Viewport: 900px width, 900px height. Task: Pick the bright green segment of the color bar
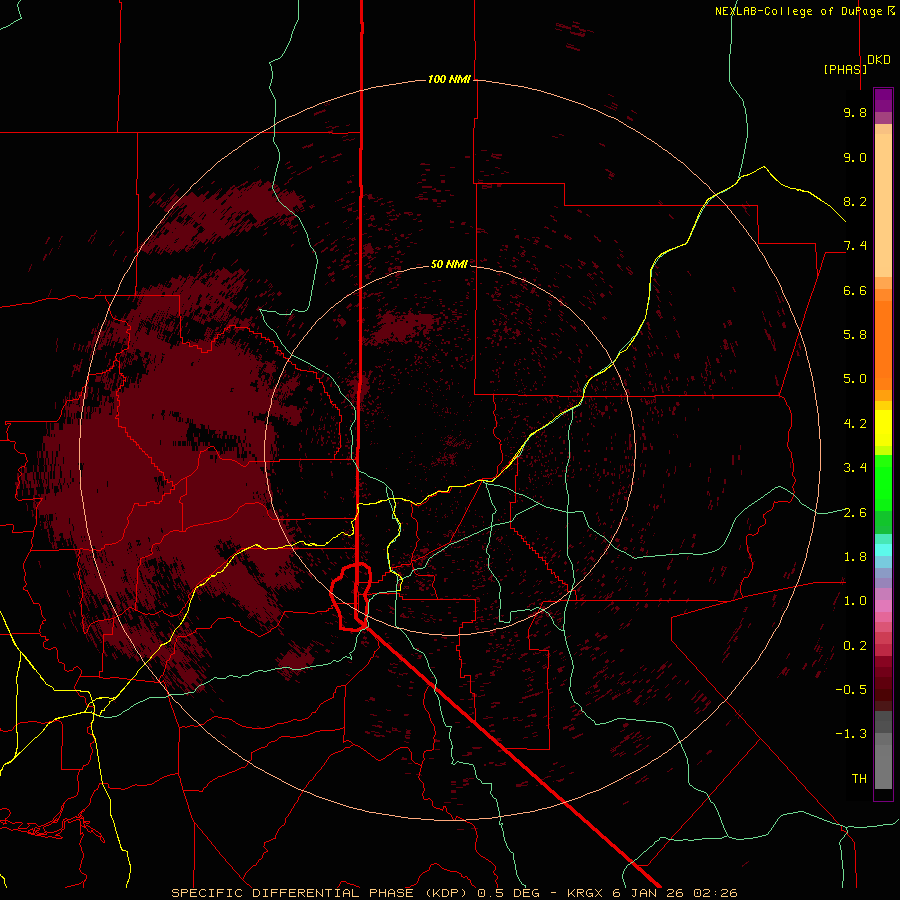coord(883,482)
